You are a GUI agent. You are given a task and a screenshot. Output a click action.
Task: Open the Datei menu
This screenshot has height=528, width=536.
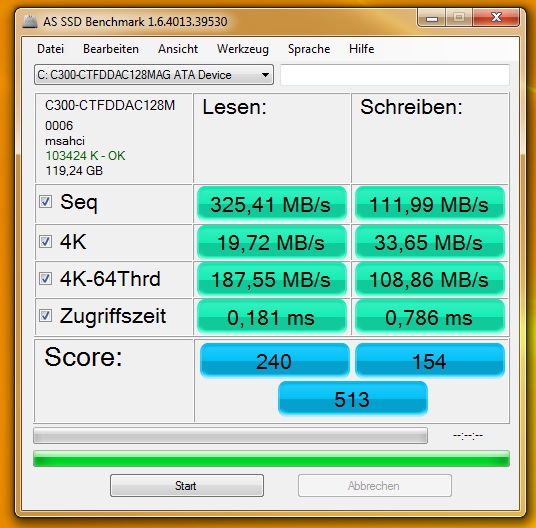coord(50,49)
